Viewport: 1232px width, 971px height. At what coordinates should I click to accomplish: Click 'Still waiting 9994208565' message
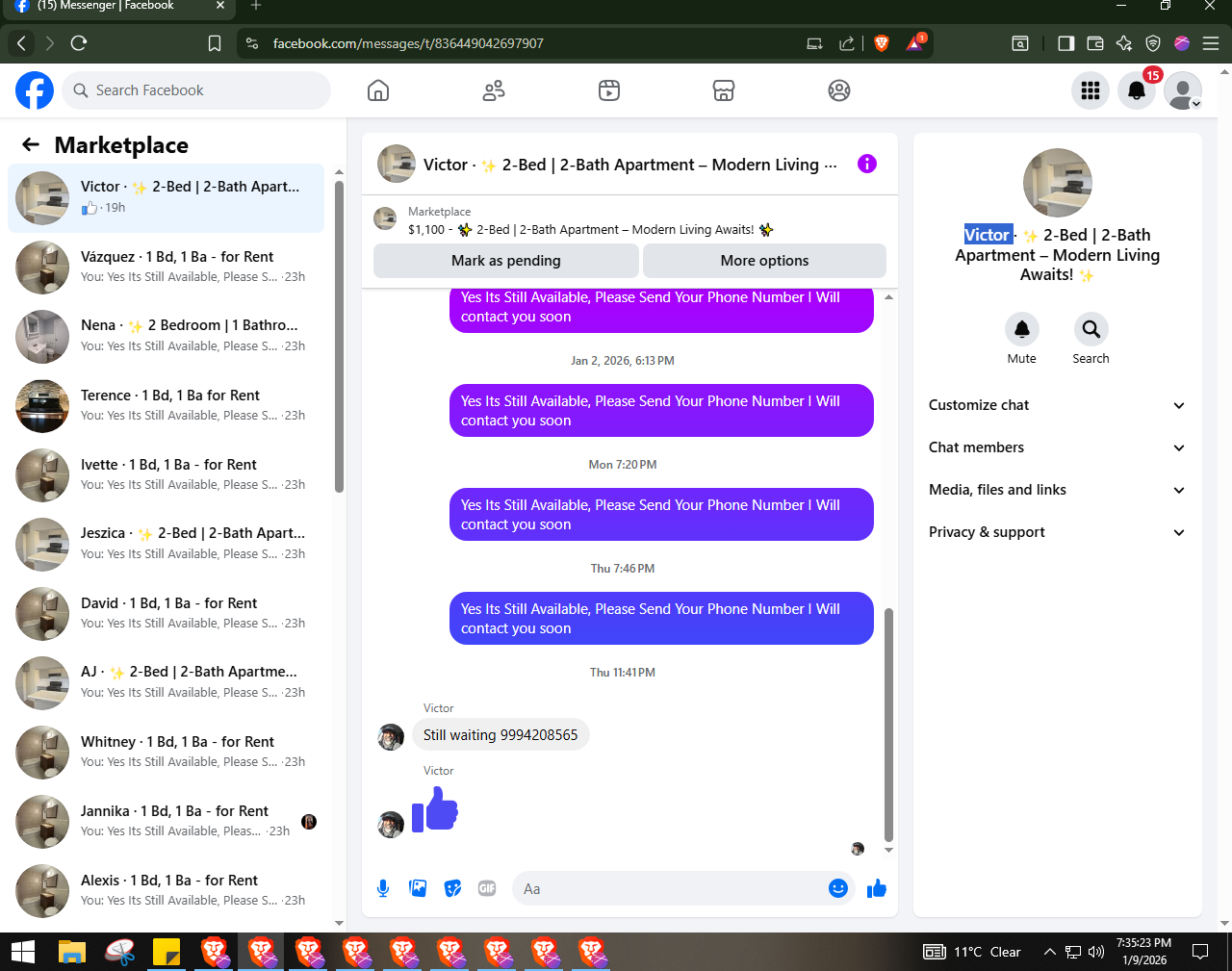point(500,735)
